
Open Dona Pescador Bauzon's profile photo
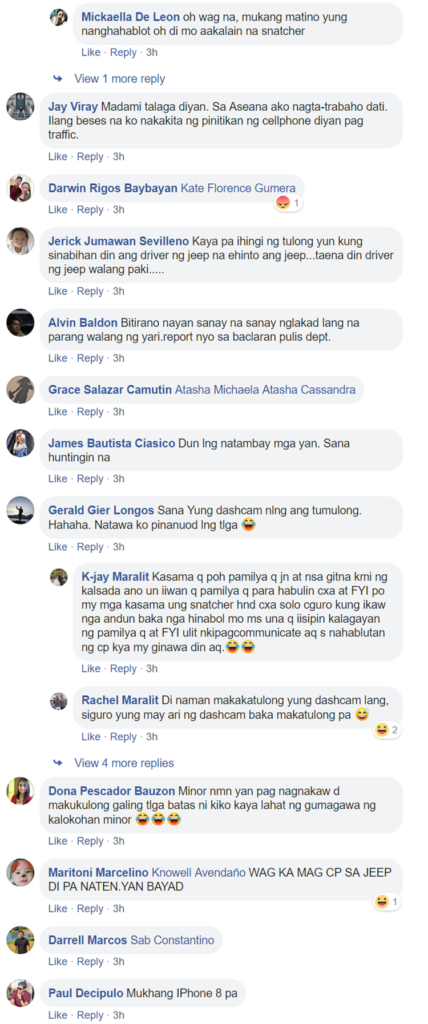(20, 791)
